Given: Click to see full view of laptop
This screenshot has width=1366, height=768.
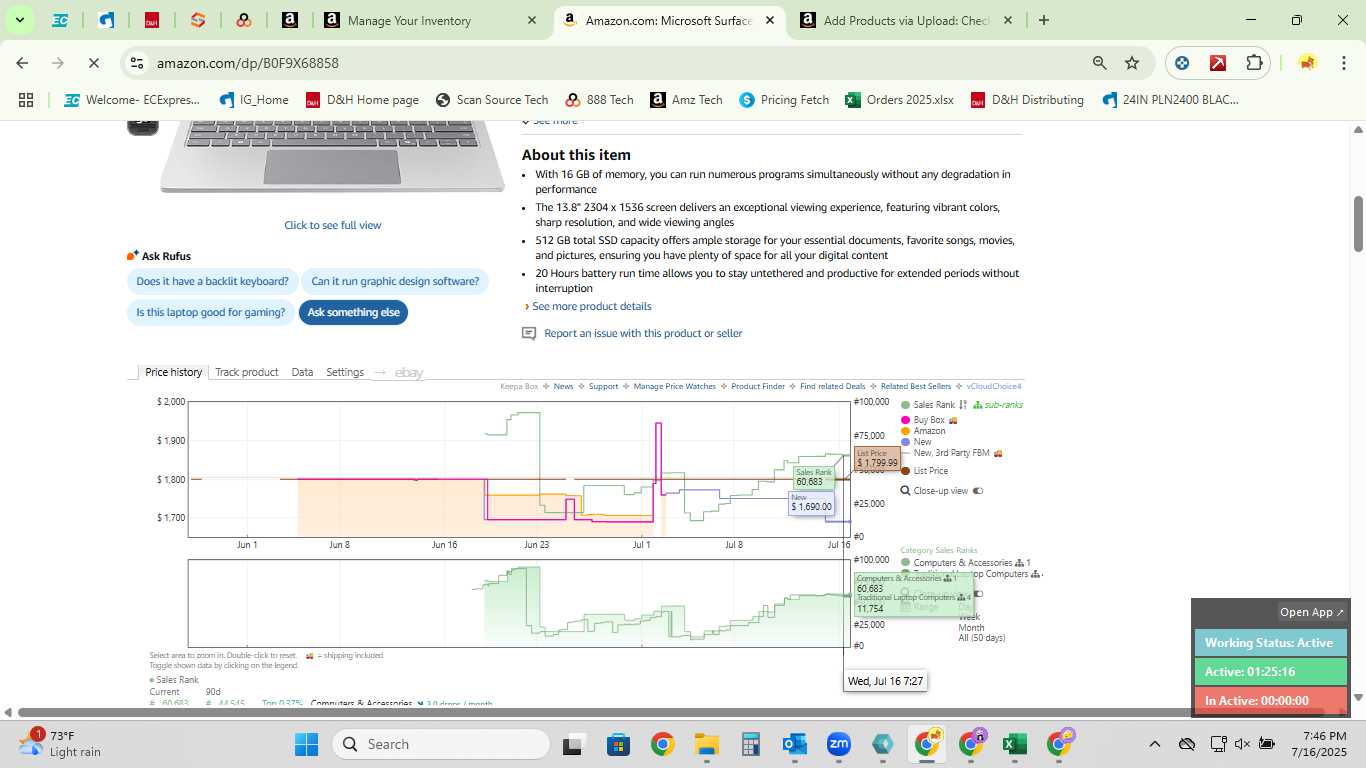Looking at the screenshot, I should [x=333, y=225].
